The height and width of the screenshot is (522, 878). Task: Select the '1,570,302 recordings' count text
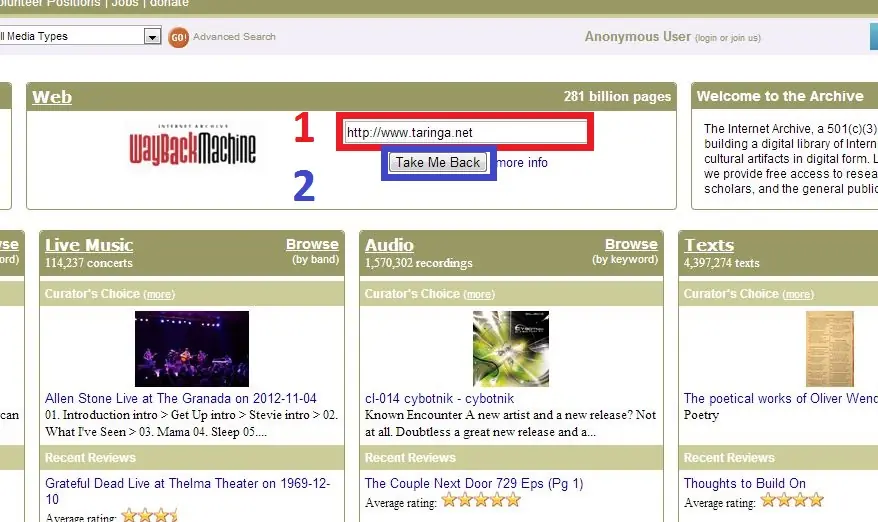(x=418, y=263)
